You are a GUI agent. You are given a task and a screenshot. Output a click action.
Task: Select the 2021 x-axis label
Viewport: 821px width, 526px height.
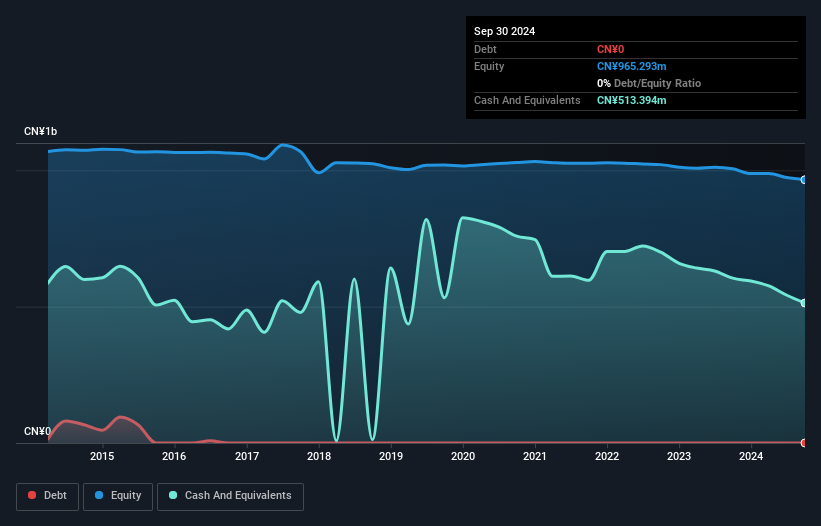(x=535, y=456)
